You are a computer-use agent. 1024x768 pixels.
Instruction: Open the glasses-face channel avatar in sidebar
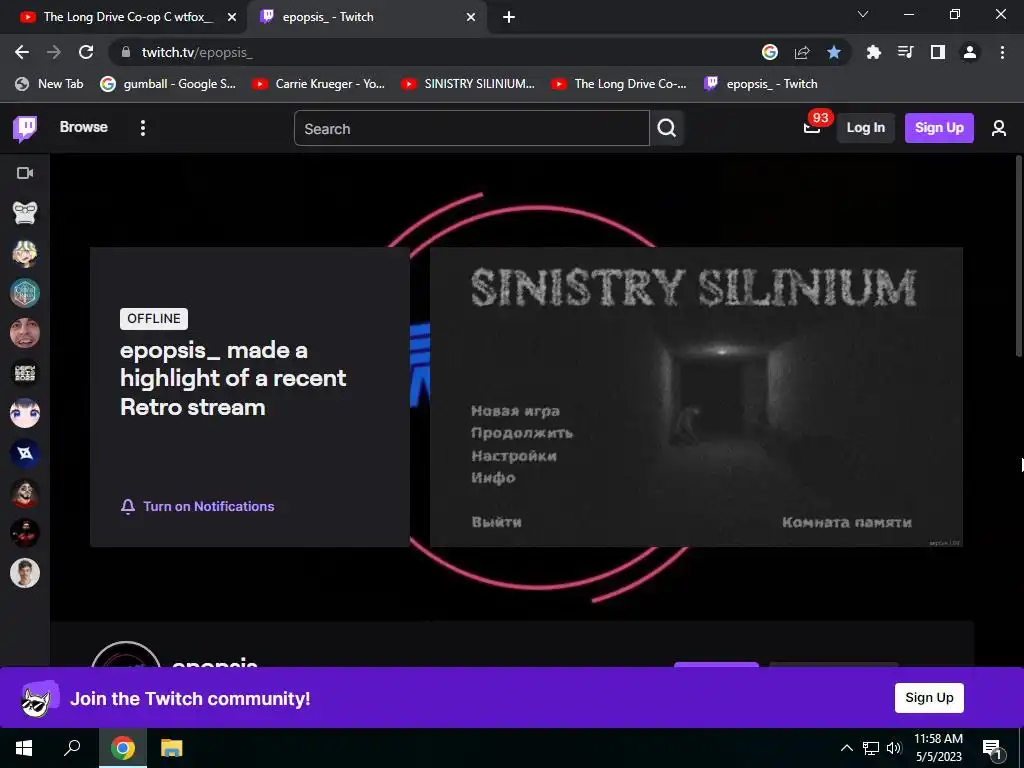pyautogui.click(x=25, y=213)
